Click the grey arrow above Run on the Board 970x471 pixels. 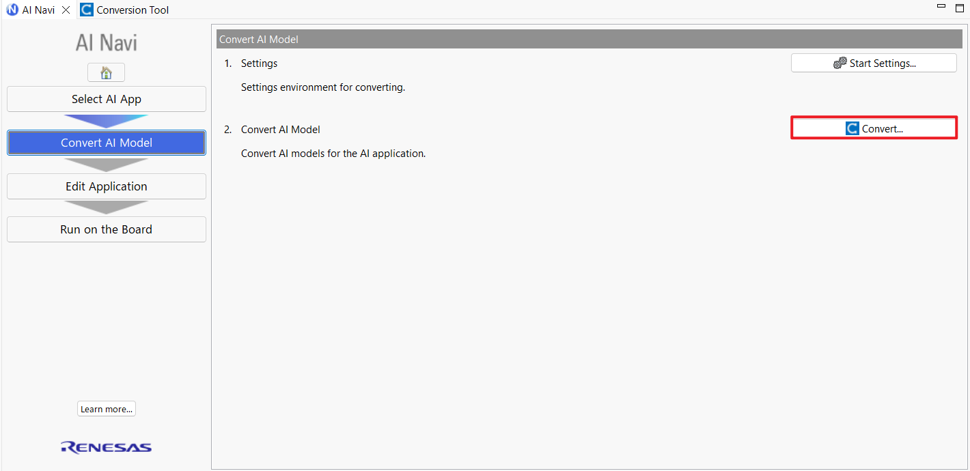pyautogui.click(x=106, y=207)
